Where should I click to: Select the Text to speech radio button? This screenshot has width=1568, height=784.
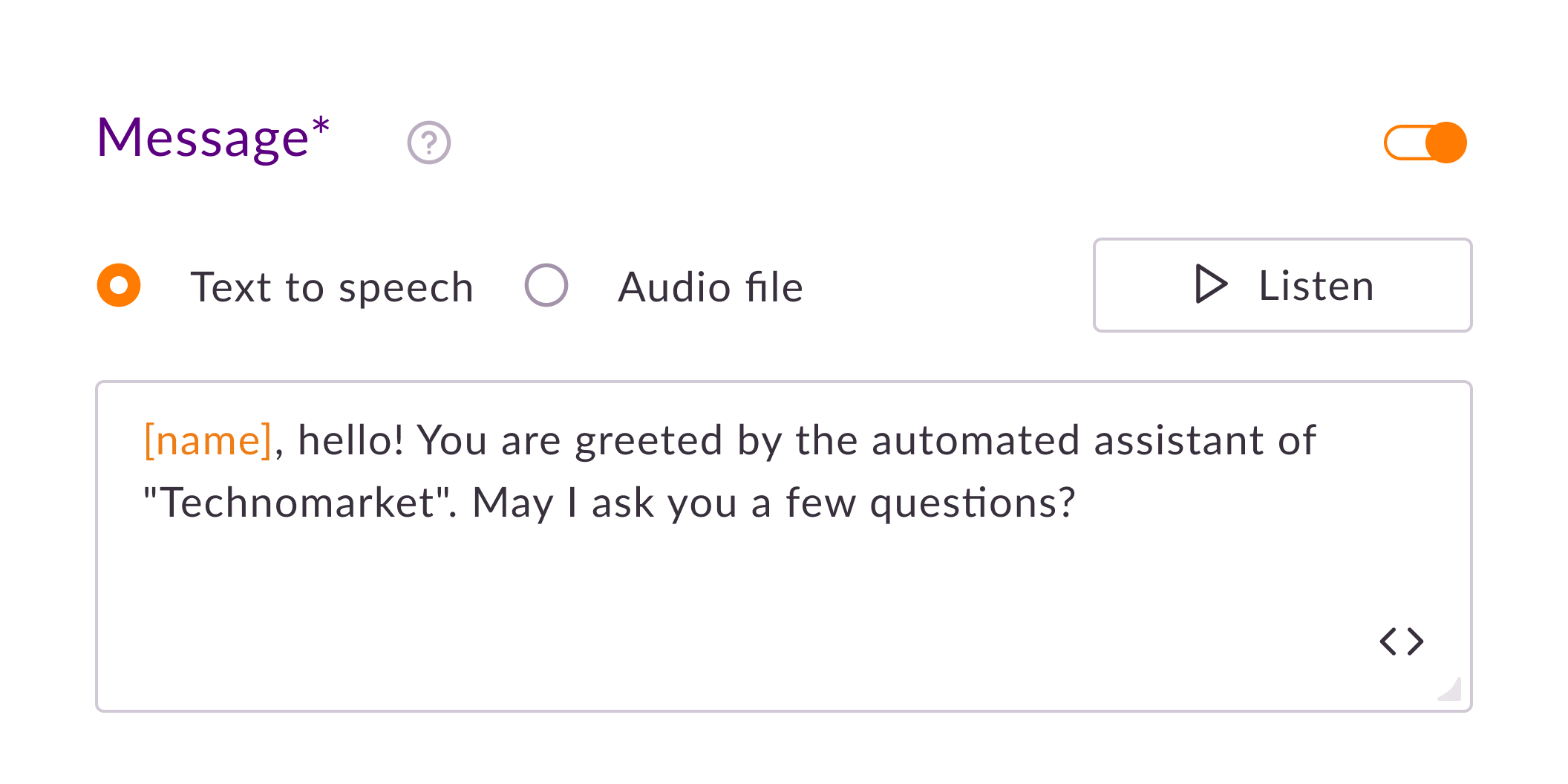(x=119, y=286)
